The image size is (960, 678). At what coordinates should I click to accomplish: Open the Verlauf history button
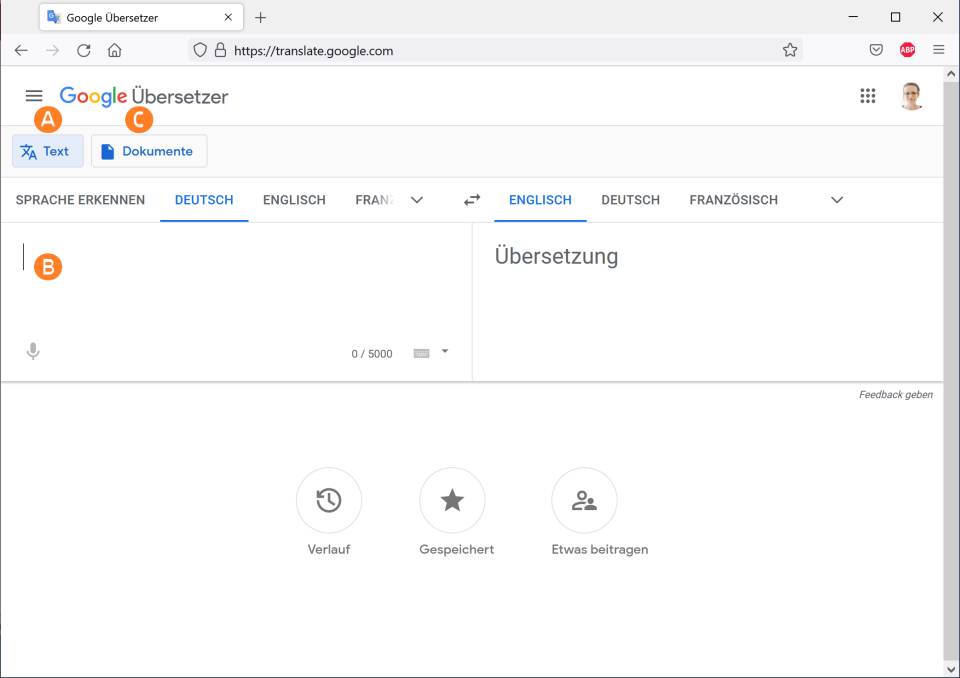329,500
